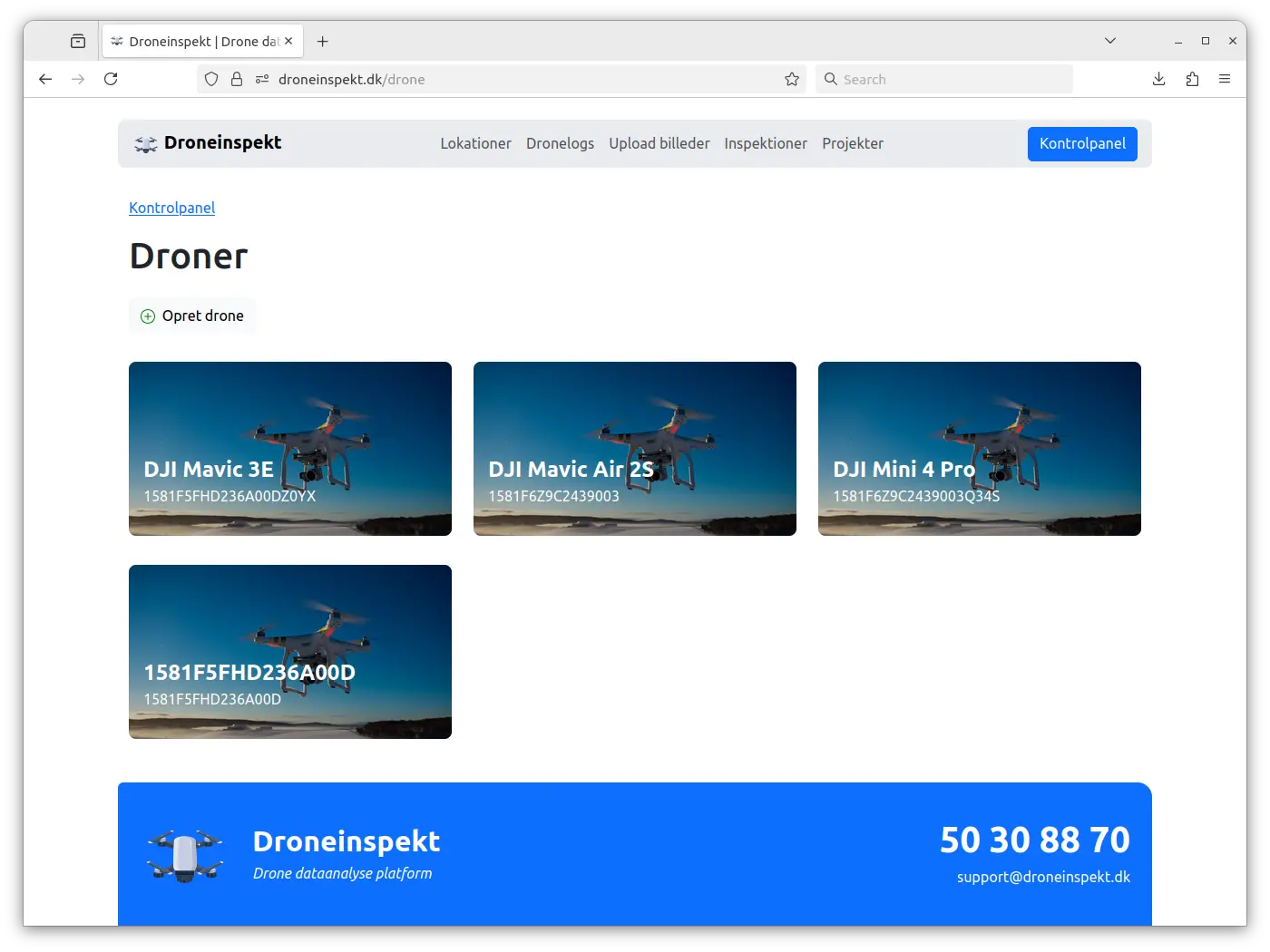Screen dimensions: 1270x952
Task: Open the 1581F5FHD236A00D drone card
Action: (290, 652)
